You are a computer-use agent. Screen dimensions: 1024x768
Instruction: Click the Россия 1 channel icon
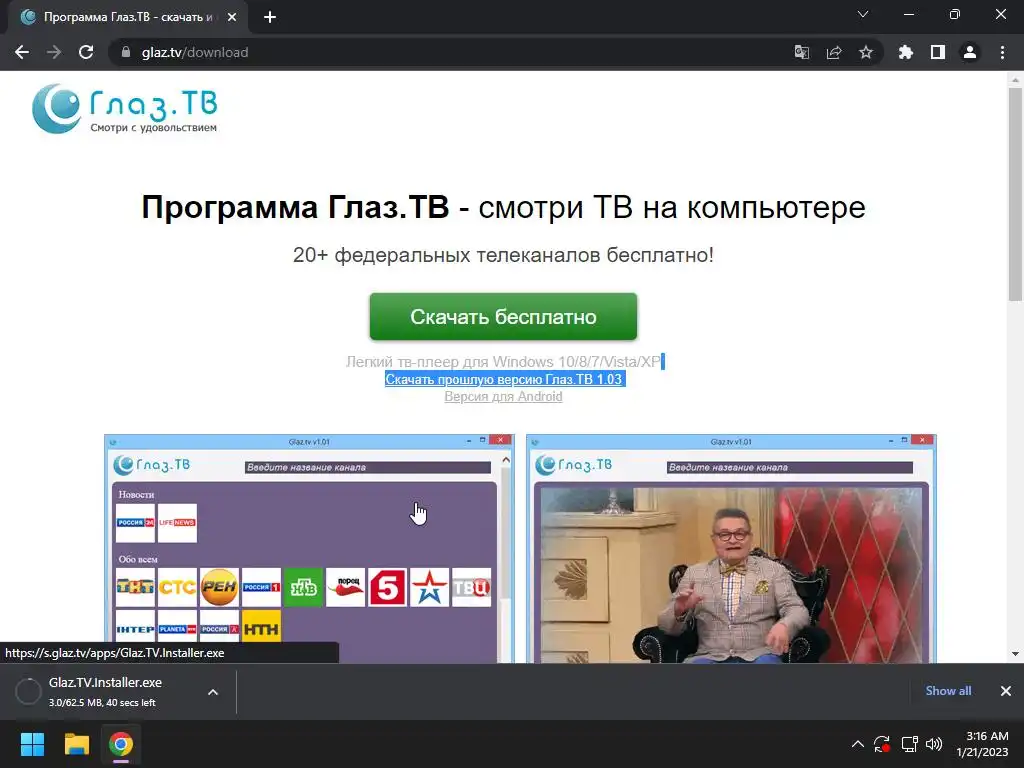coord(261,587)
